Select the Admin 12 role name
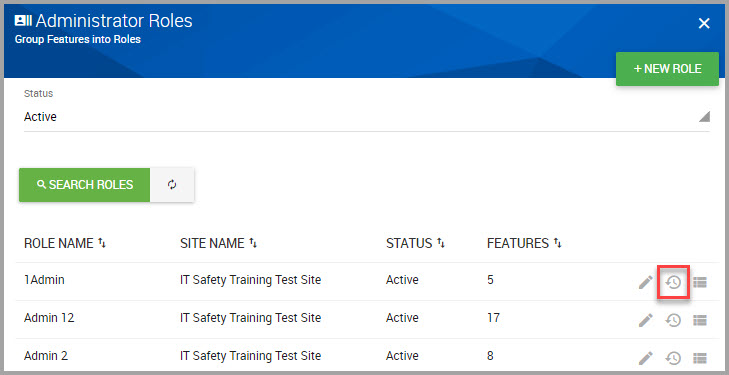Image resolution: width=729 pixels, height=375 pixels. point(49,318)
